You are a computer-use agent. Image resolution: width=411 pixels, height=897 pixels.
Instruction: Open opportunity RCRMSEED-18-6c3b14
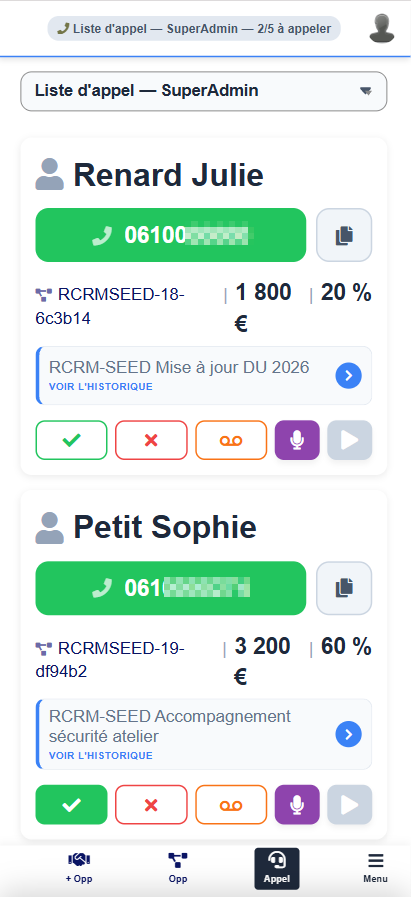(x=110, y=306)
